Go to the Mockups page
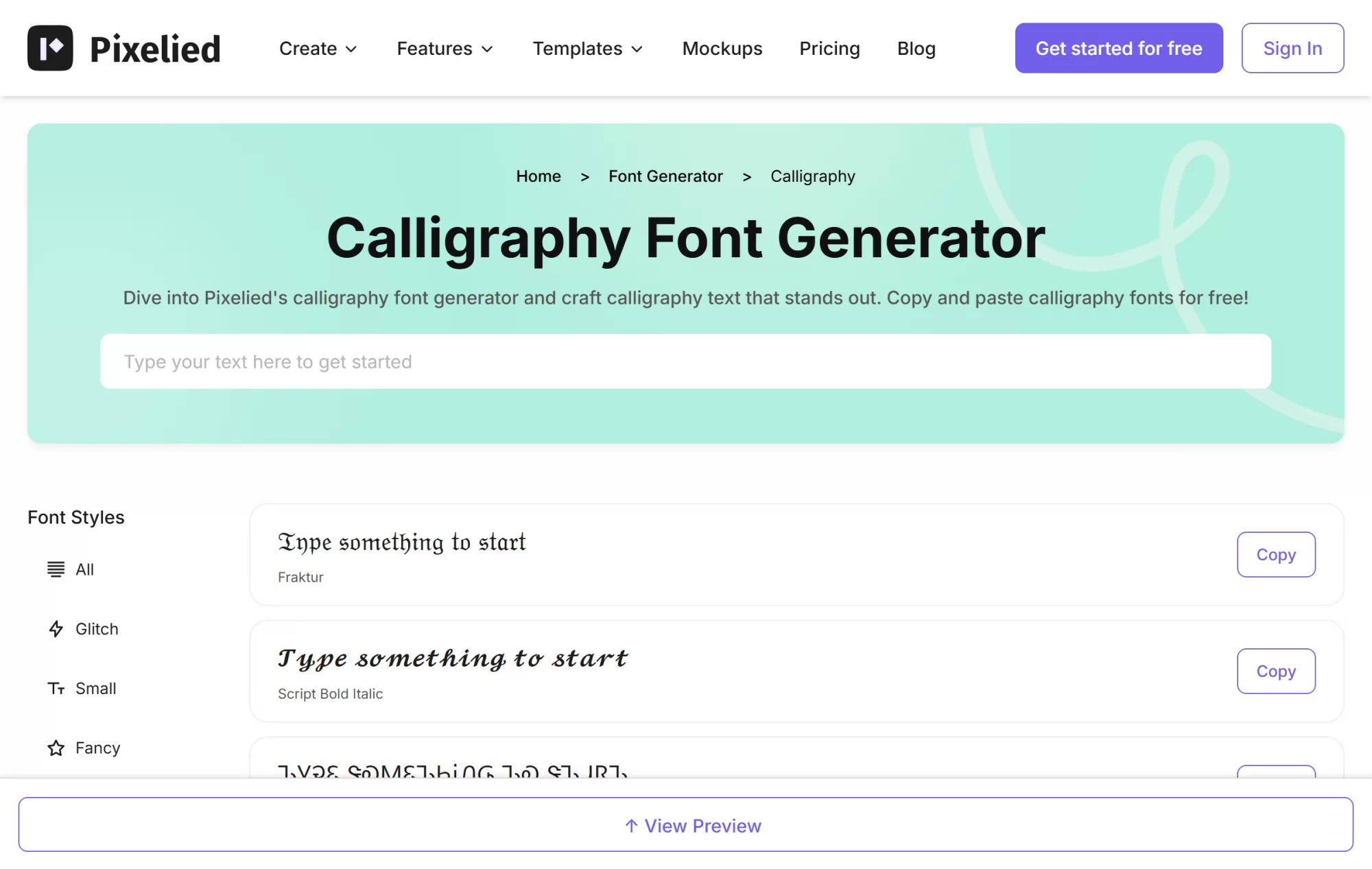This screenshot has height=869, width=1372. 722,49
